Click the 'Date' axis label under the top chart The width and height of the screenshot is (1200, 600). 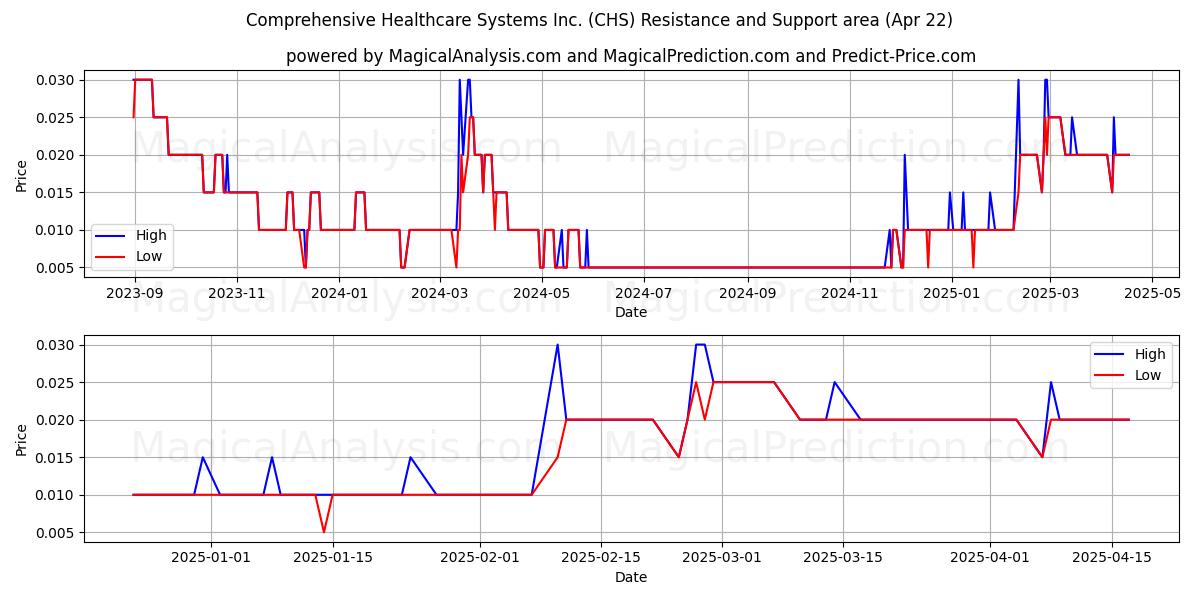(631, 312)
